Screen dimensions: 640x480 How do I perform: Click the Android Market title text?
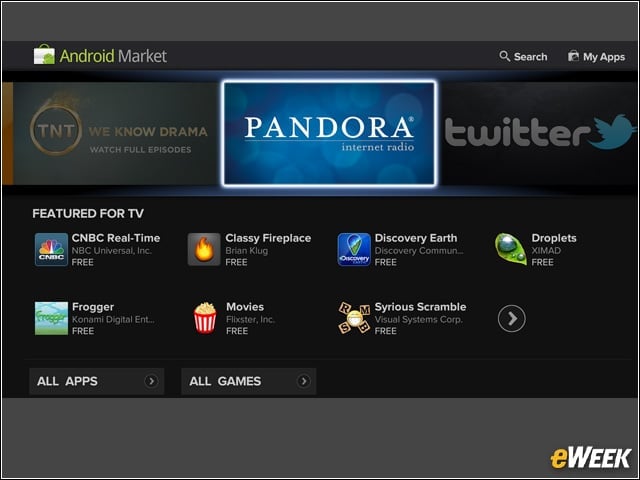click(x=113, y=56)
